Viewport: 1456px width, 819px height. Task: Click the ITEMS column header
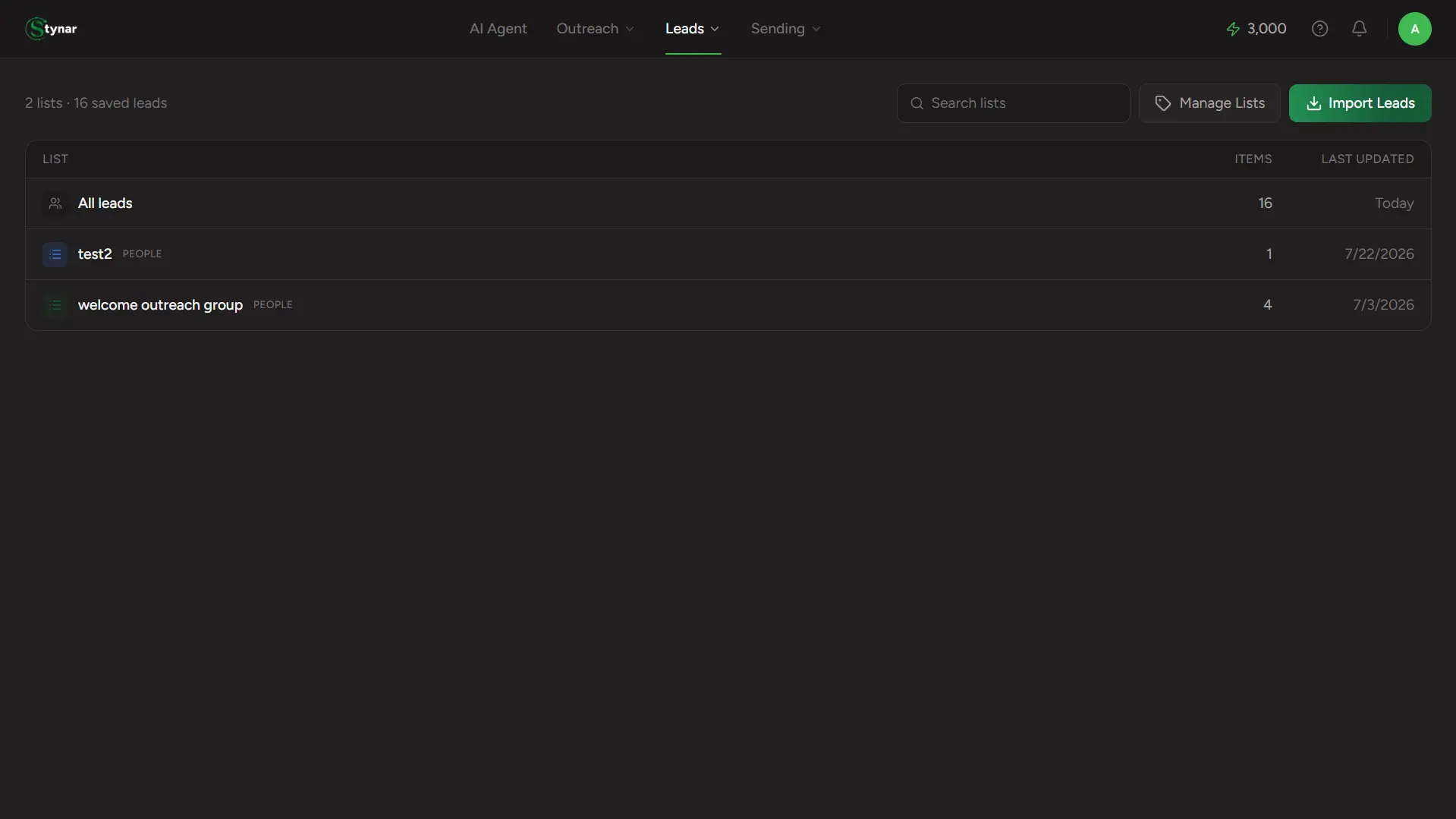pyautogui.click(x=1253, y=159)
